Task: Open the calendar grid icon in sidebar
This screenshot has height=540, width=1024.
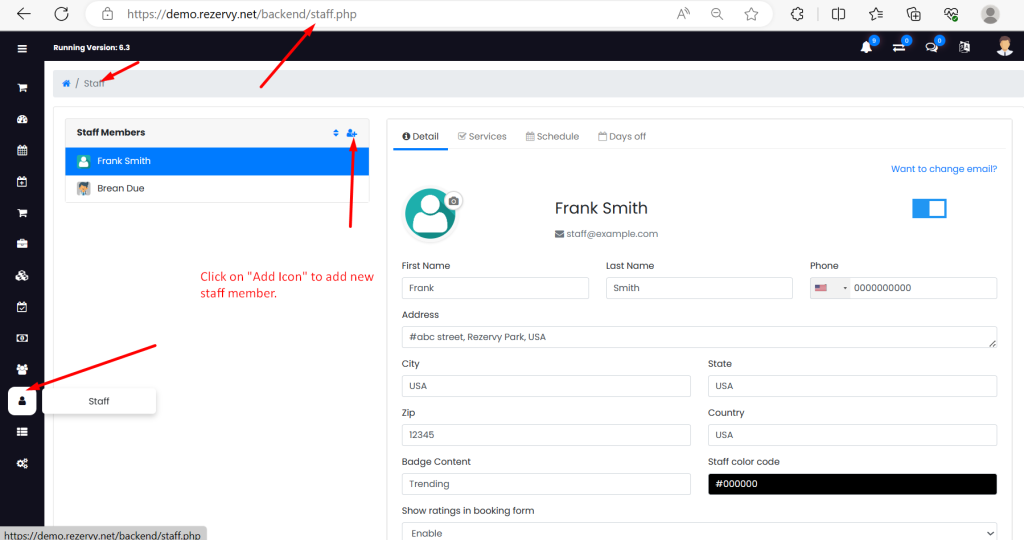Action: click(22, 150)
